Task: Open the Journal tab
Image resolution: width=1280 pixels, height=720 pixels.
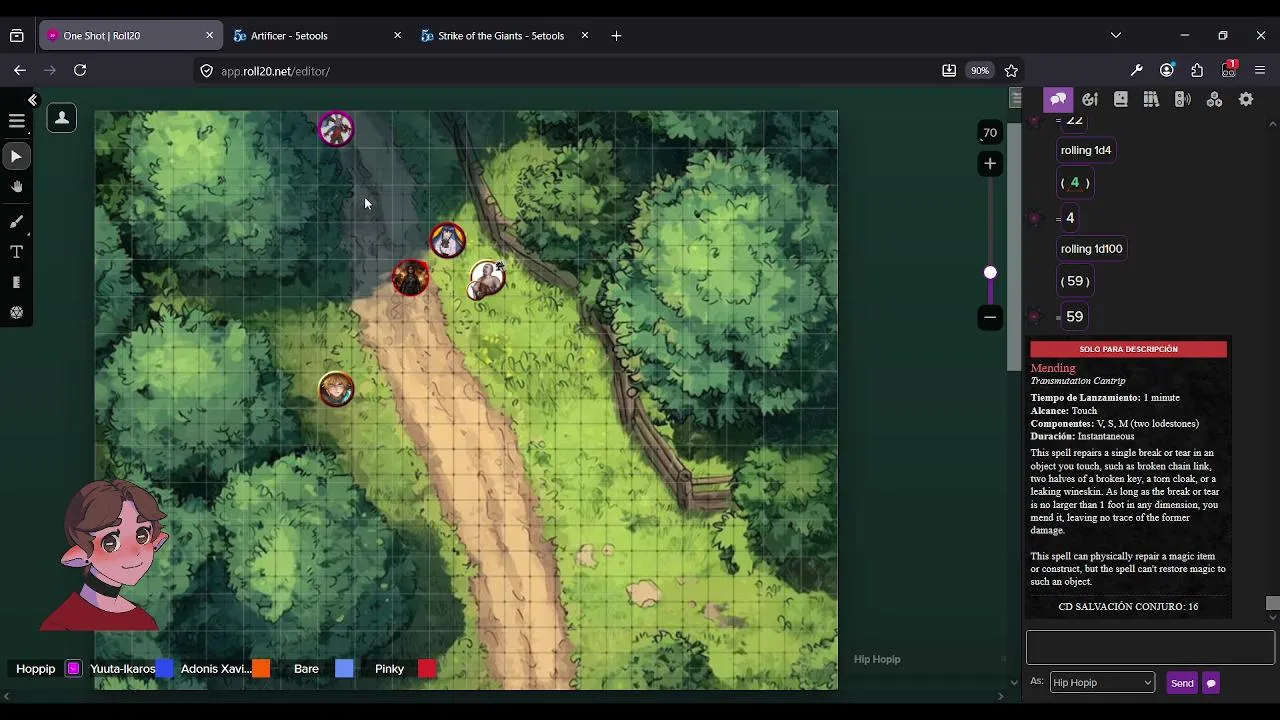Action: coord(1121,99)
